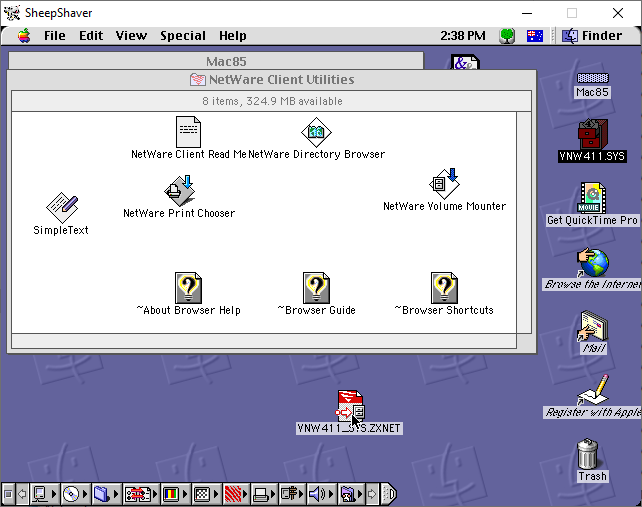The height and width of the screenshot is (507, 642).
Task: Open the CD player control strip module
Action: click(x=75, y=494)
